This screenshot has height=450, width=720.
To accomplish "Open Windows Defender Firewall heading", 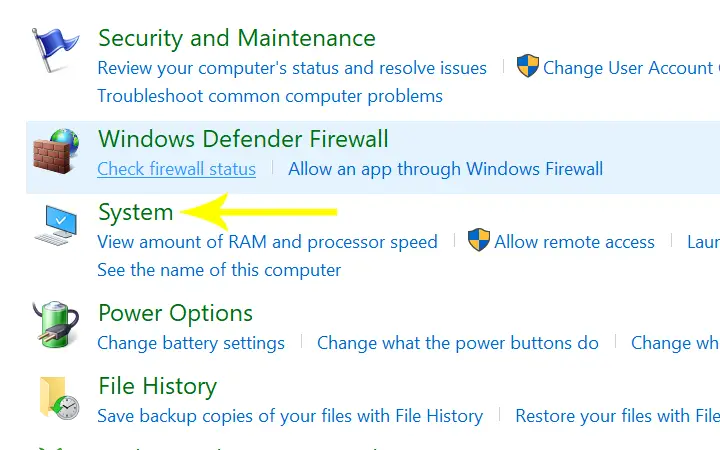I will click(243, 139).
